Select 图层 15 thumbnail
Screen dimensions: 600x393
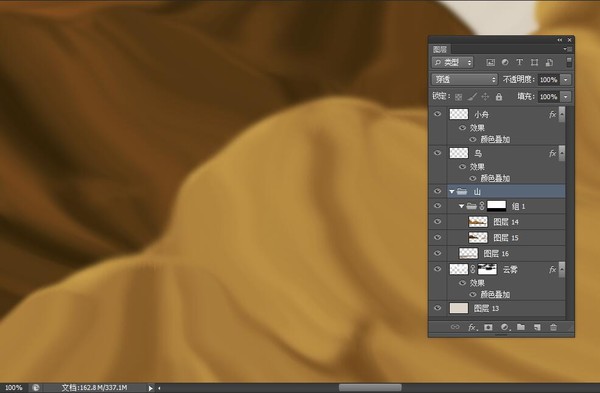pyautogui.click(x=478, y=238)
